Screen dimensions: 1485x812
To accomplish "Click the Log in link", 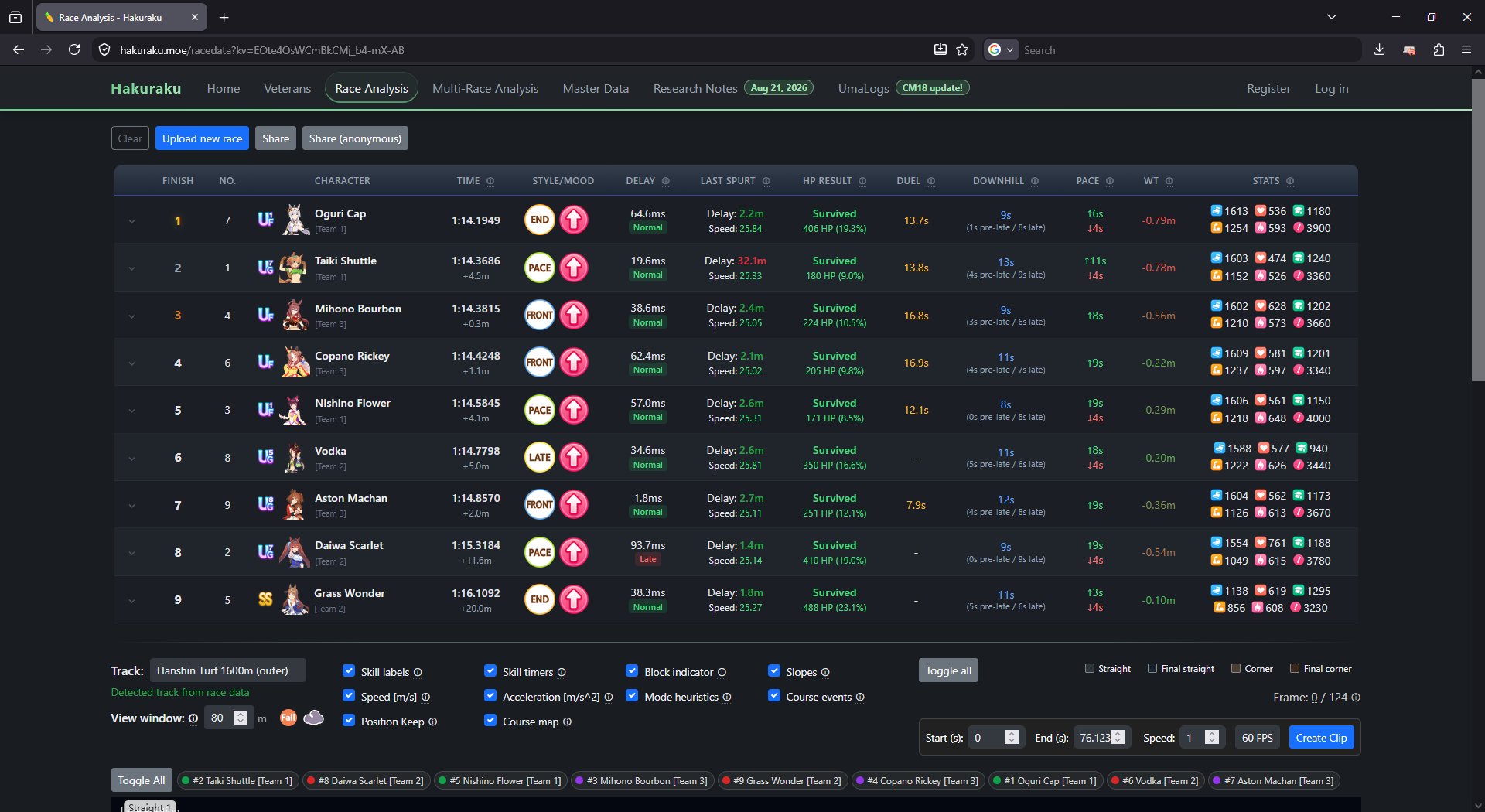I will coord(1331,89).
